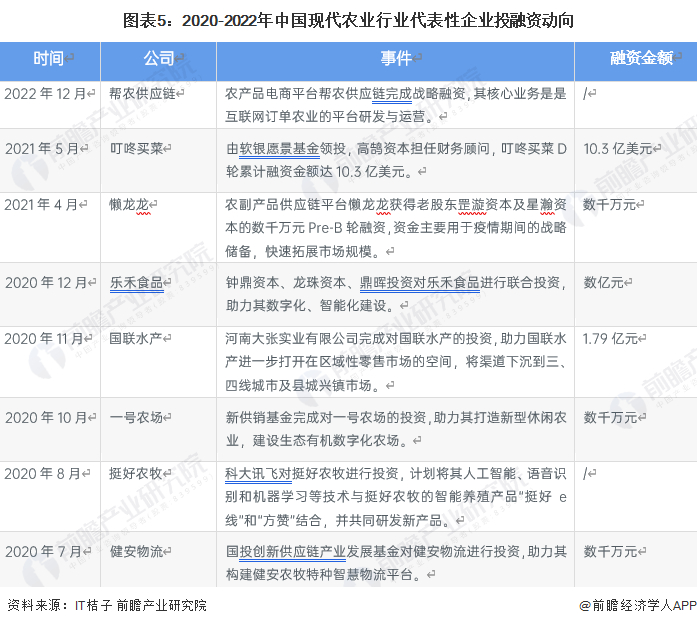Click the @前瞻经济学人APP credit
The height and width of the screenshot is (626, 697).
click(x=638, y=606)
